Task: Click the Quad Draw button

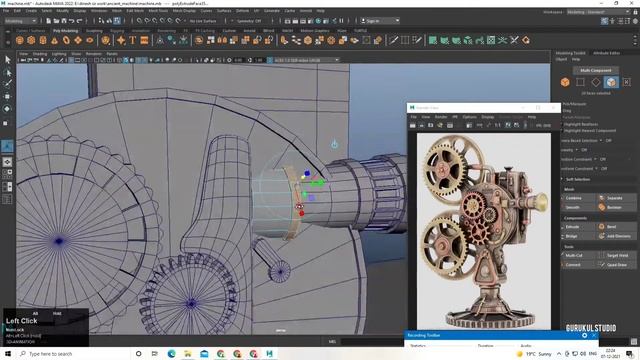Action: click(616, 264)
